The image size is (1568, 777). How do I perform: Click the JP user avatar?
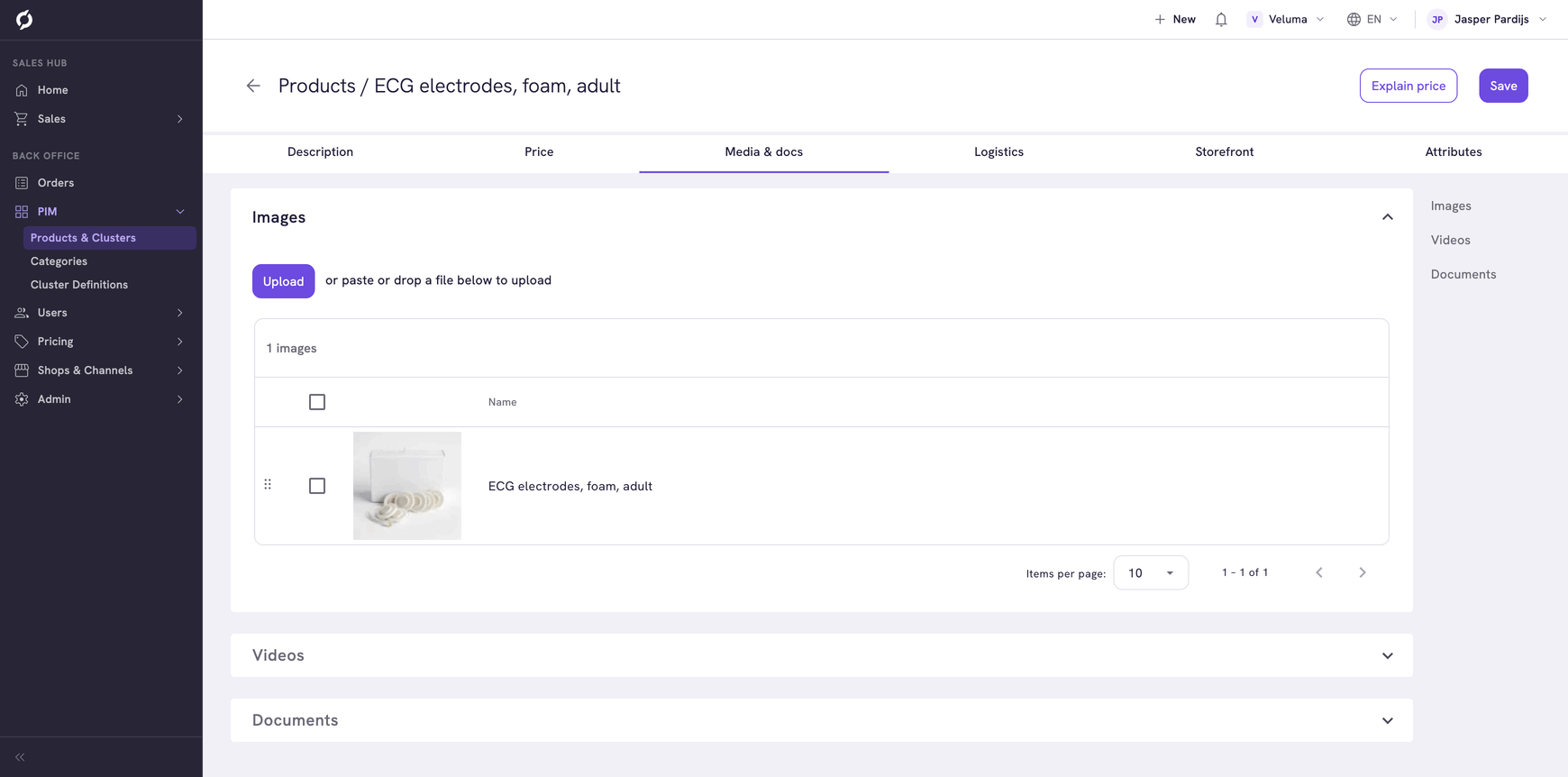point(1437,19)
